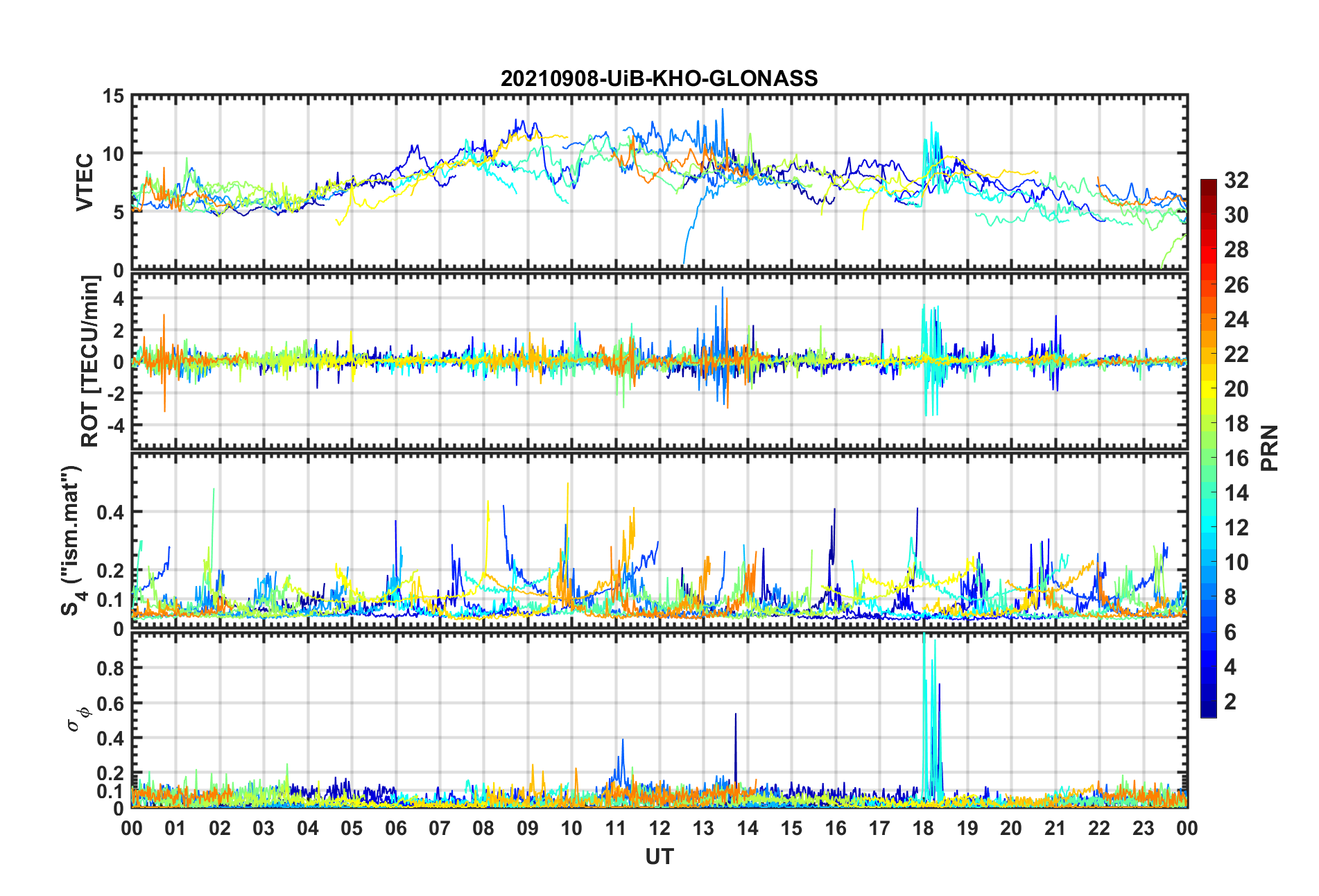Click inside the S4 plot panel
This screenshot has height=896, width=1319.
659,541
